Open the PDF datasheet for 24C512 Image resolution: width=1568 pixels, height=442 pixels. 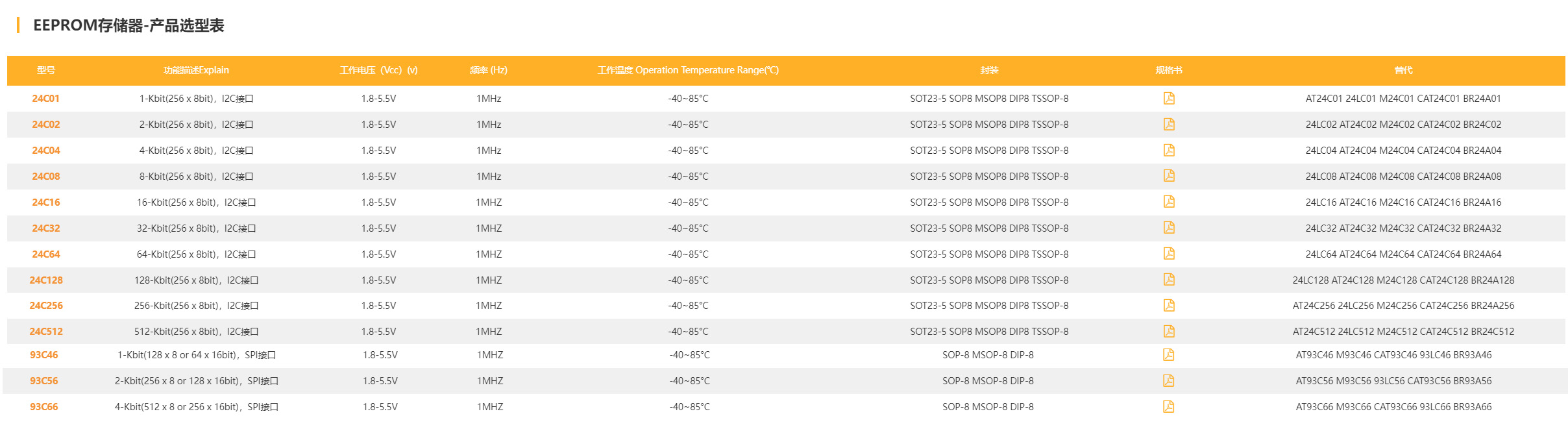[x=1169, y=331]
